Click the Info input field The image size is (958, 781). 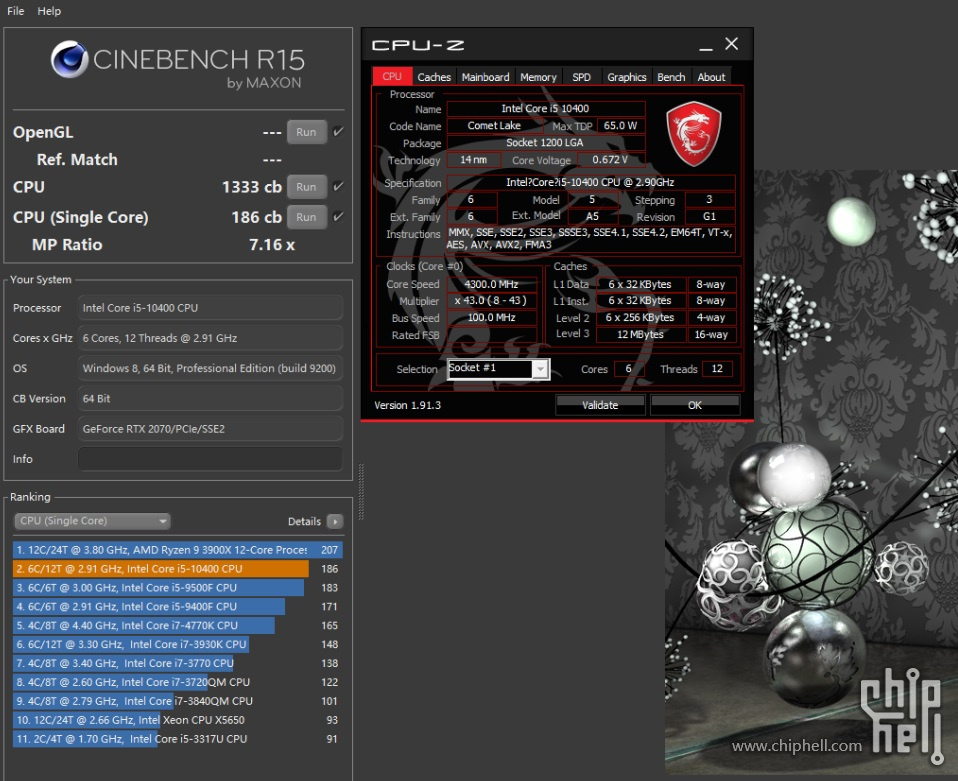click(x=210, y=459)
